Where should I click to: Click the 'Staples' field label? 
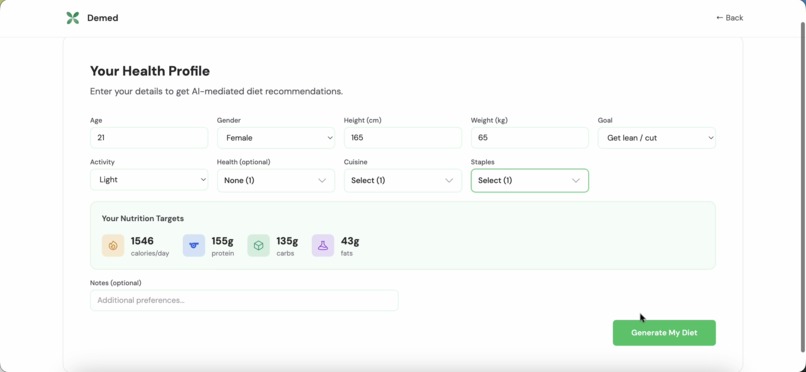tap(483, 162)
